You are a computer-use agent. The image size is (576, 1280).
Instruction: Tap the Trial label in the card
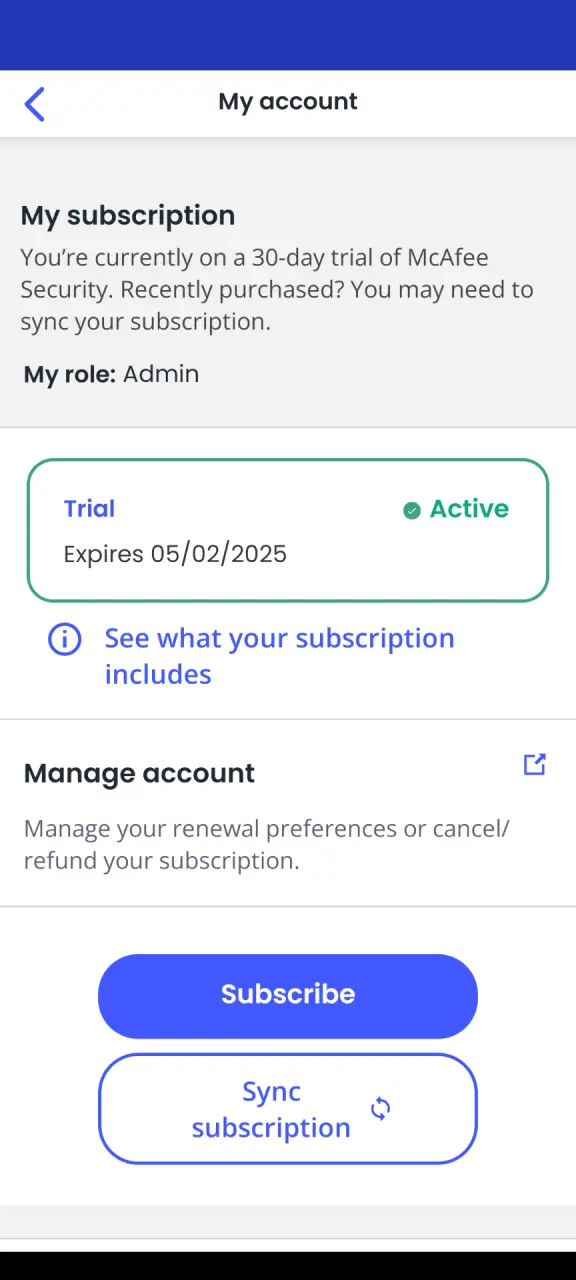(89, 509)
